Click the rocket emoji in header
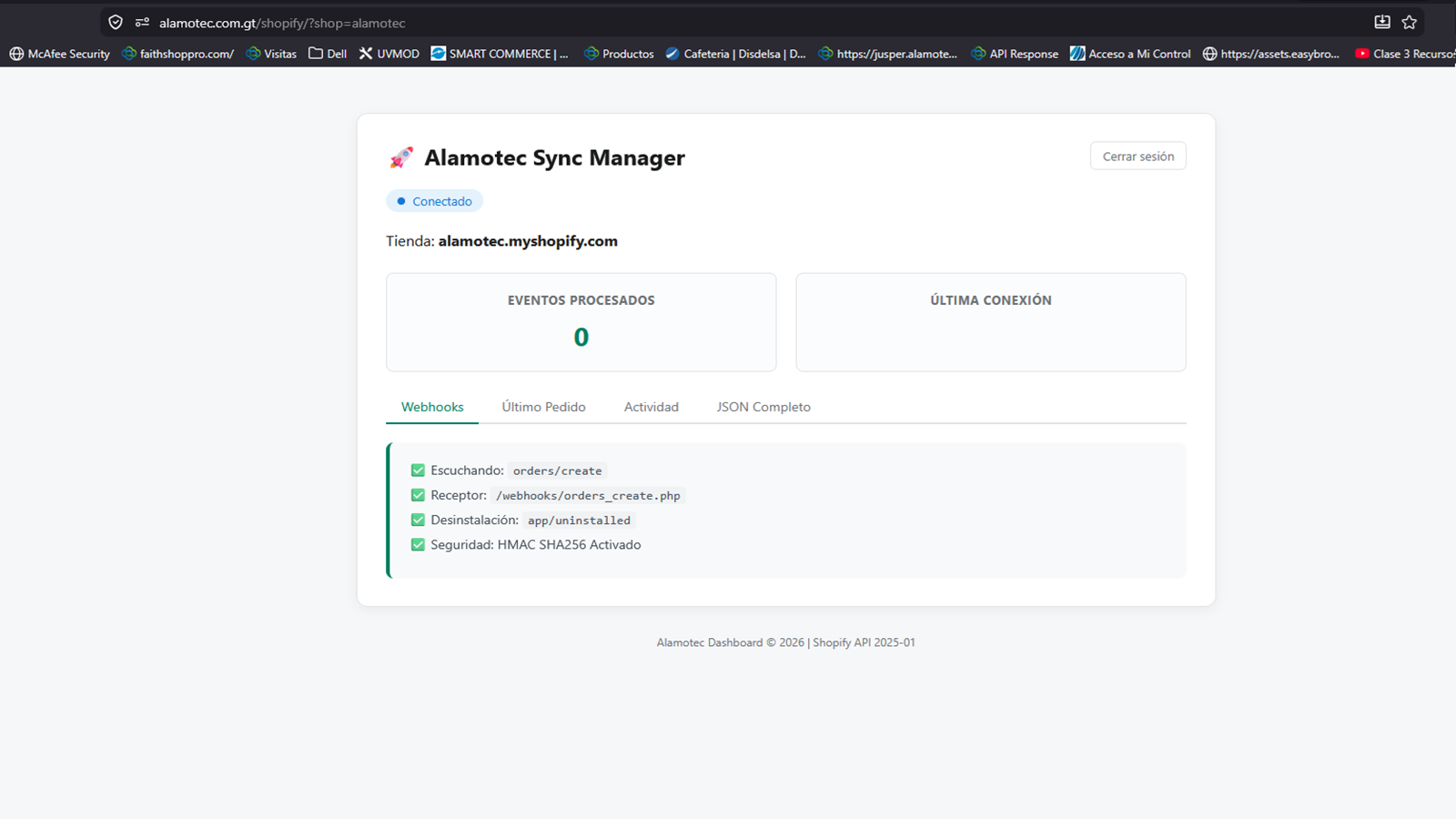Viewport: 1456px width, 819px height. pyautogui.click(x=401, y=157)
